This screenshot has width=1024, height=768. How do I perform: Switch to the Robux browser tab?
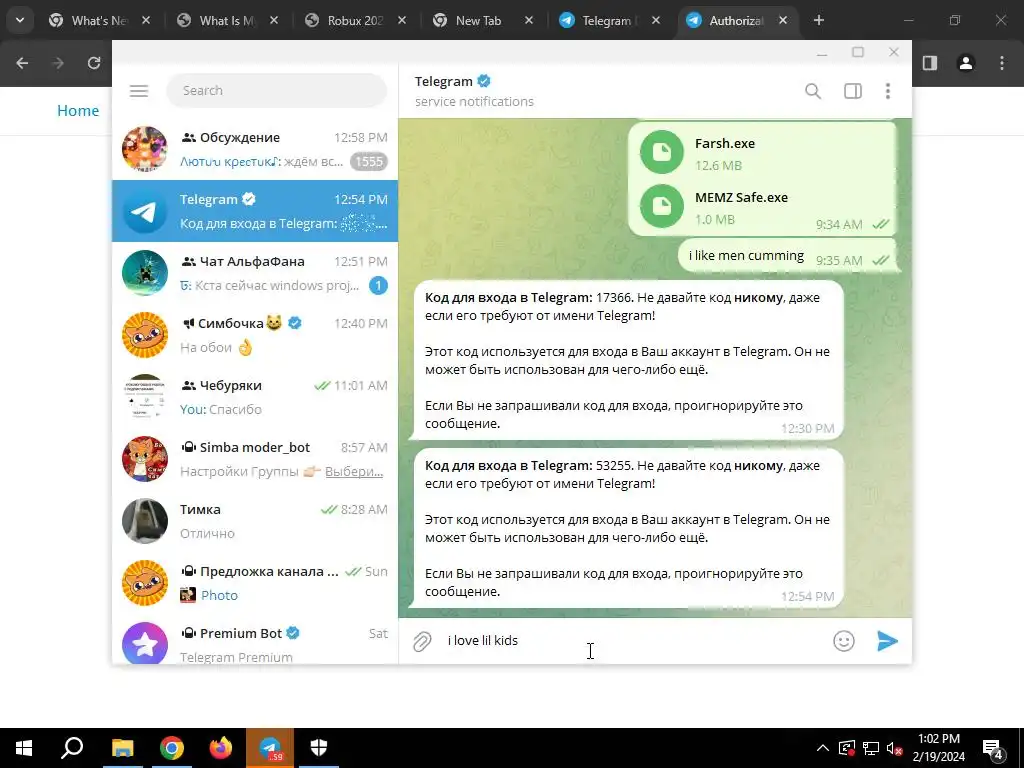tap(356, 20)
